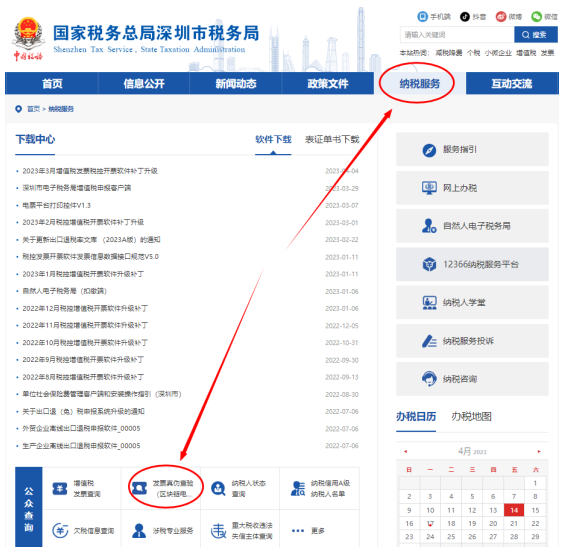
Task: Open the mobile version (手机端) icon
Action: [422, 17]
